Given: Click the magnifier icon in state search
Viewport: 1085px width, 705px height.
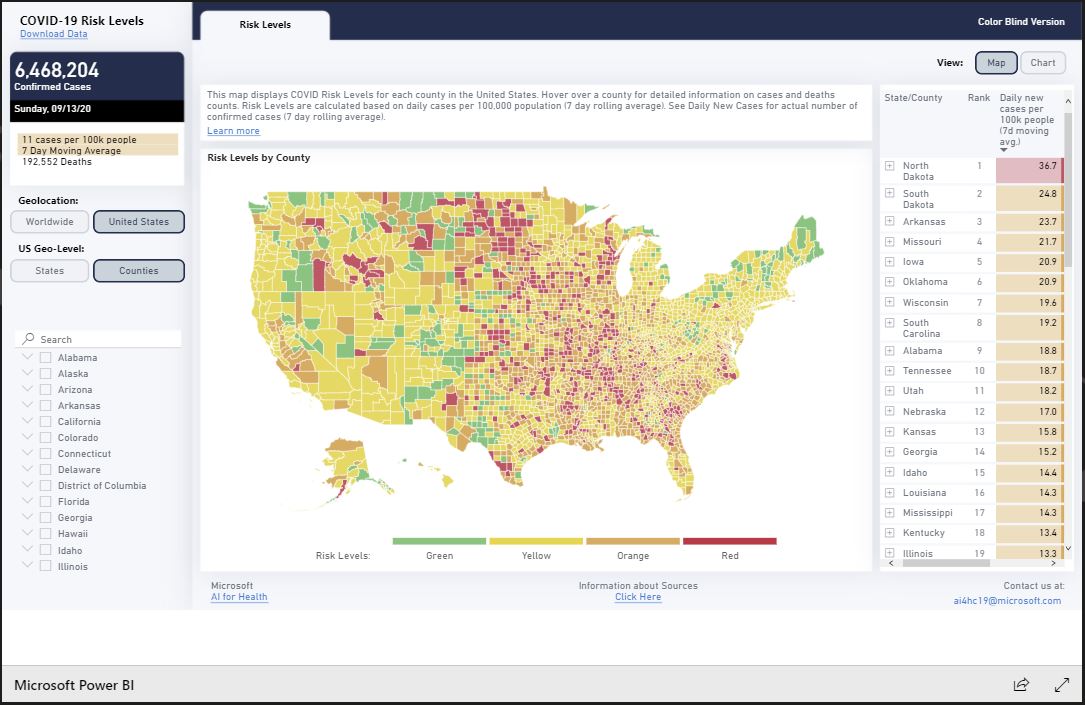Looking at the screenshot, I should 28,339.
